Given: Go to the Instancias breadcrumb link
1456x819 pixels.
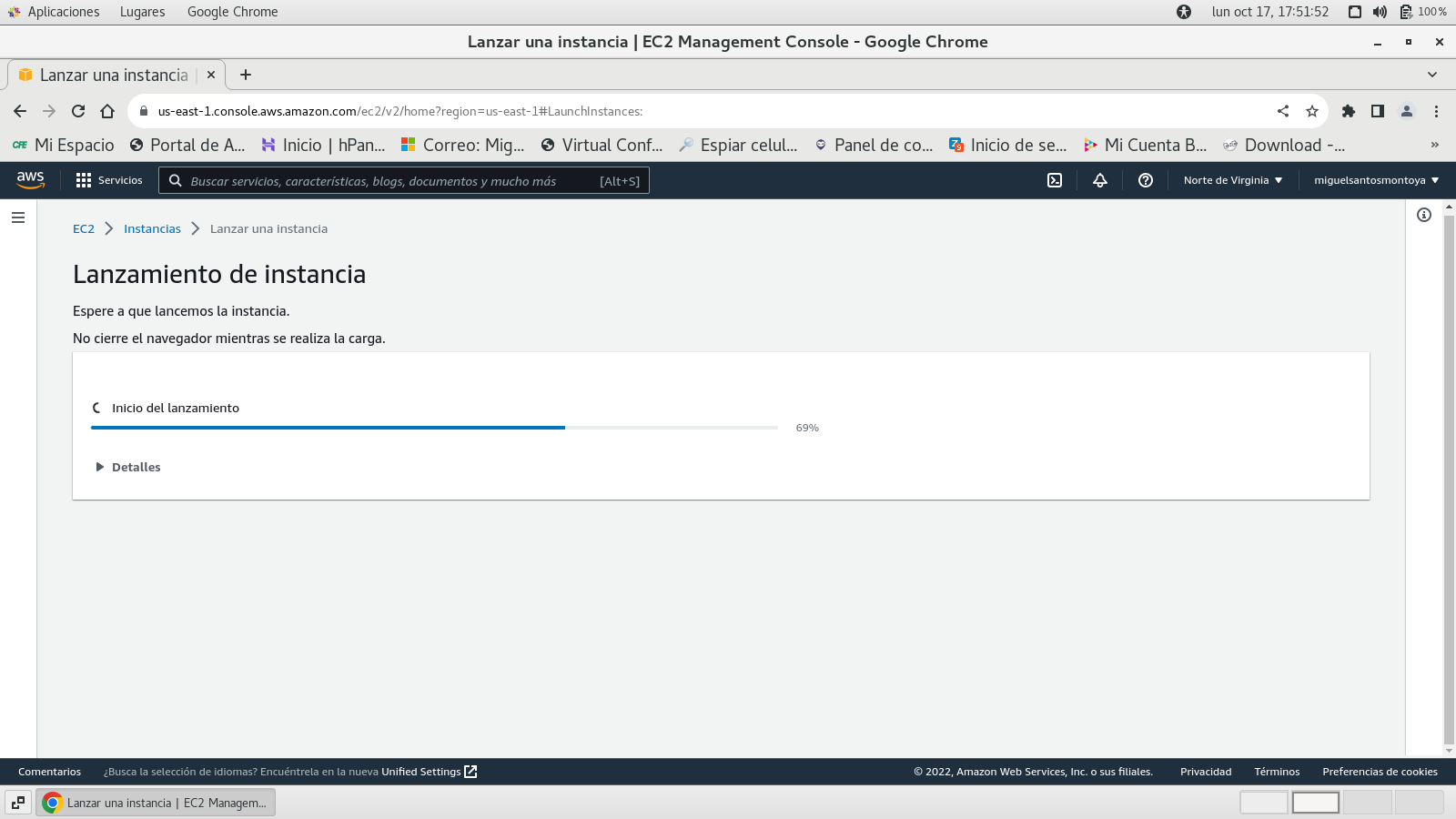Looking at the screenshot, I should [152, 228].
